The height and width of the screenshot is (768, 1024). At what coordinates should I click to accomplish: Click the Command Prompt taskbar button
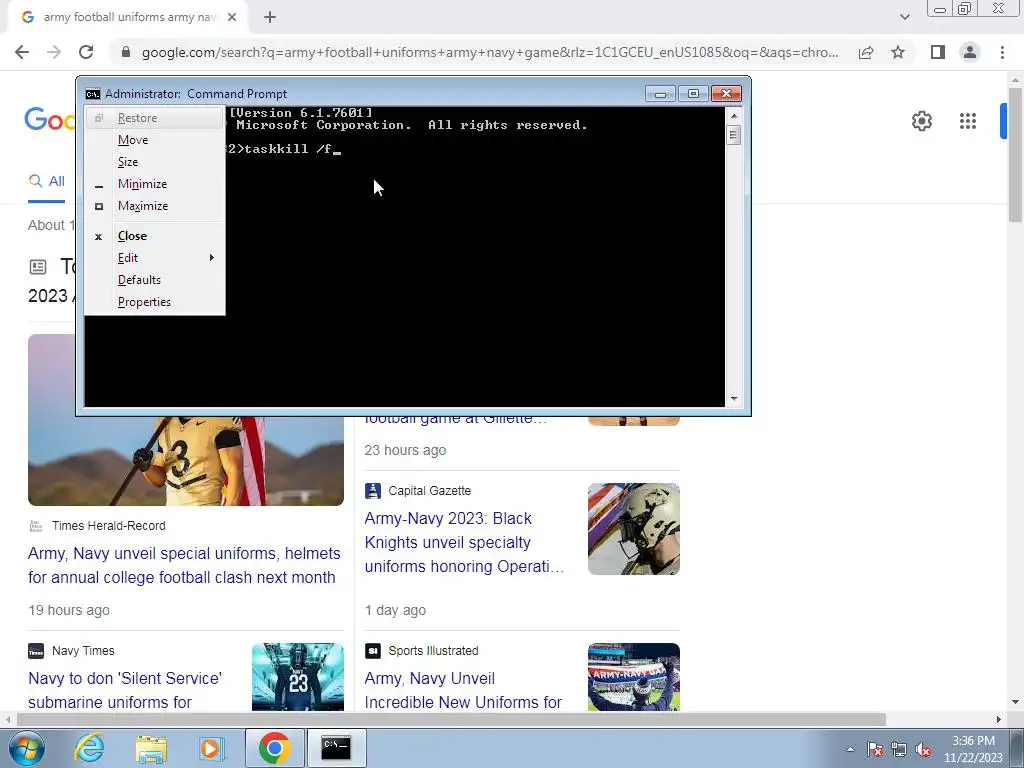point(336,748)
